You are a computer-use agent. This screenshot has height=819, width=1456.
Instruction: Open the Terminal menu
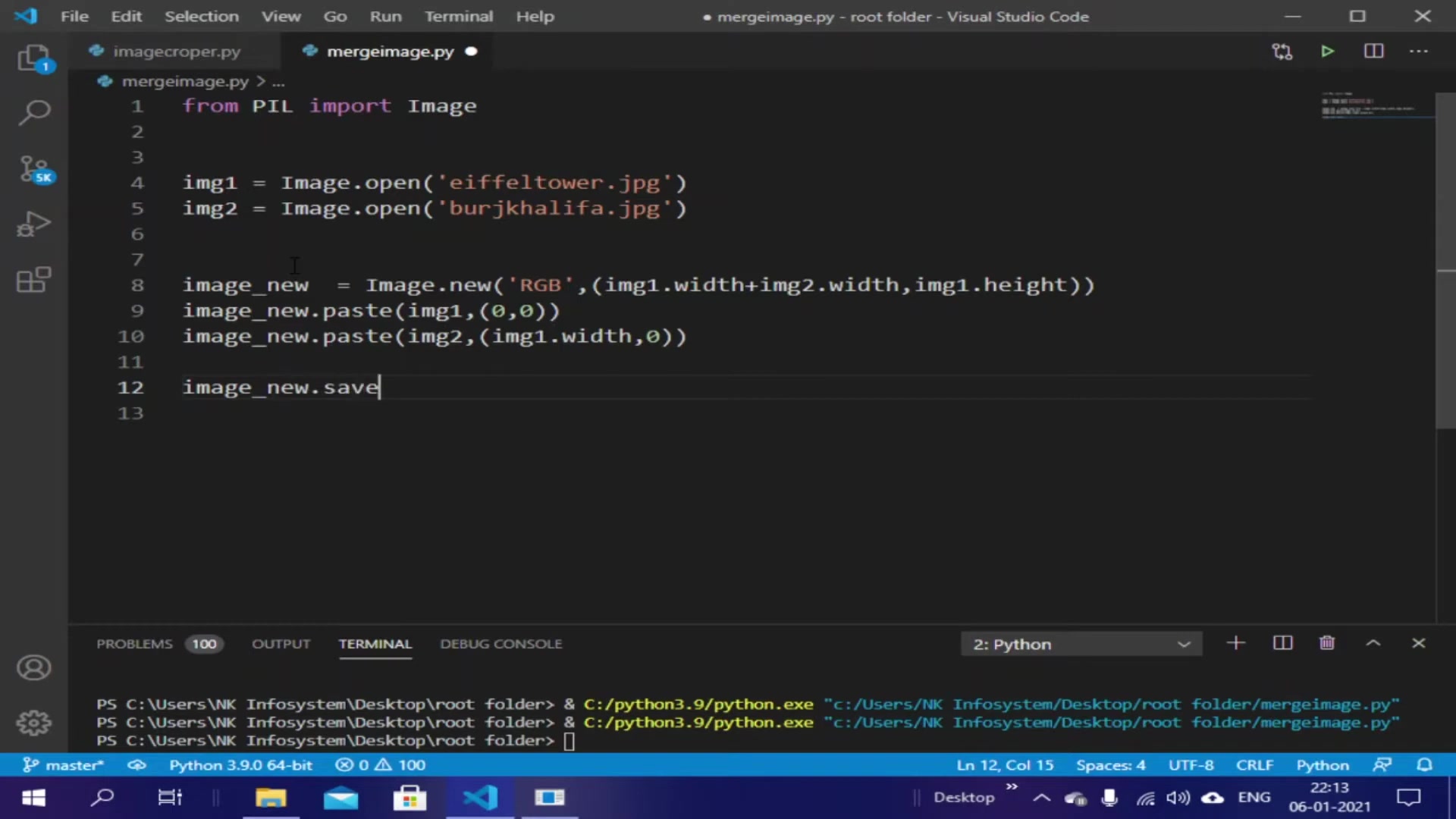pos(458,16)
